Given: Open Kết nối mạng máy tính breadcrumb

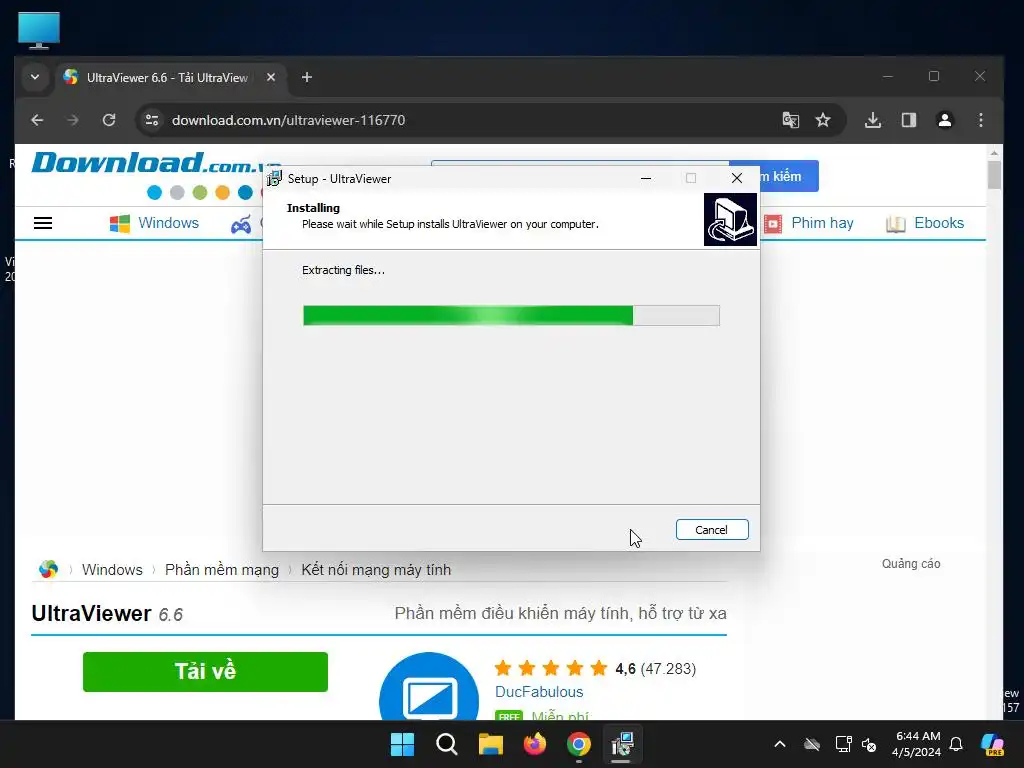Looking at the screenshot, I should pyautogui.click(x=376, y=569).
